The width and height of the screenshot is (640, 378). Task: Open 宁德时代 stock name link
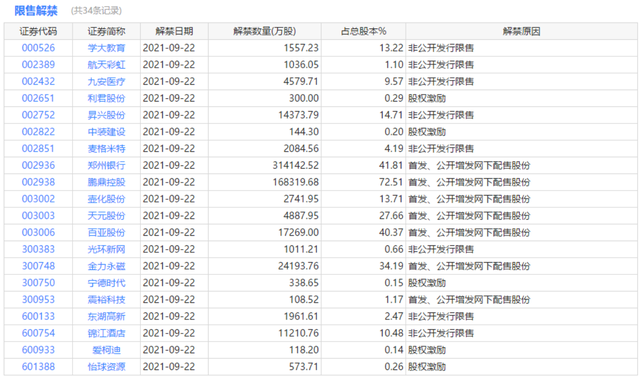pos(107,282)
